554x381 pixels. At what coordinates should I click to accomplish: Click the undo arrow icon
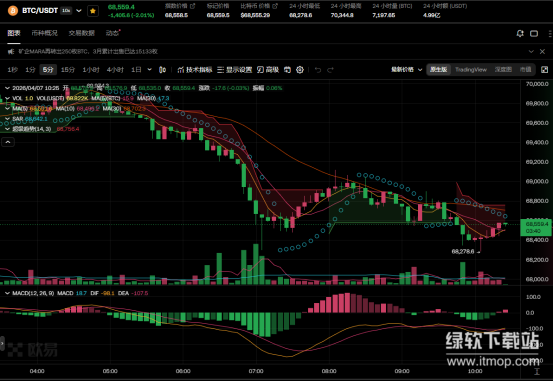click(x=318, y=70)
